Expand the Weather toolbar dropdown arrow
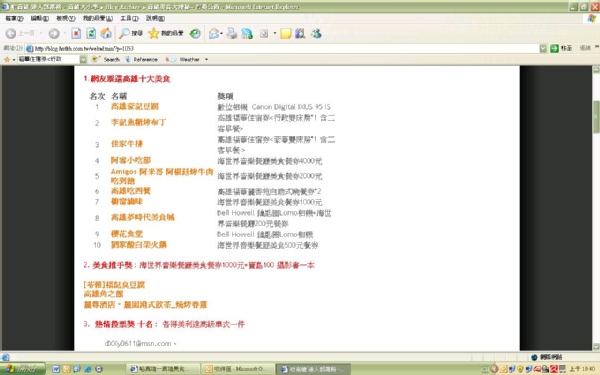The height and width of the screenshot is (375, 600). 206,59
